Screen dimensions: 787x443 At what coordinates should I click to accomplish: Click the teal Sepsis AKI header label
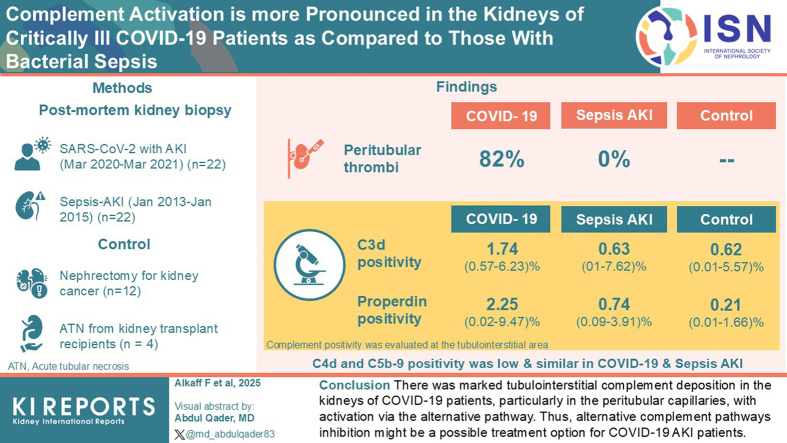point(614,219)
